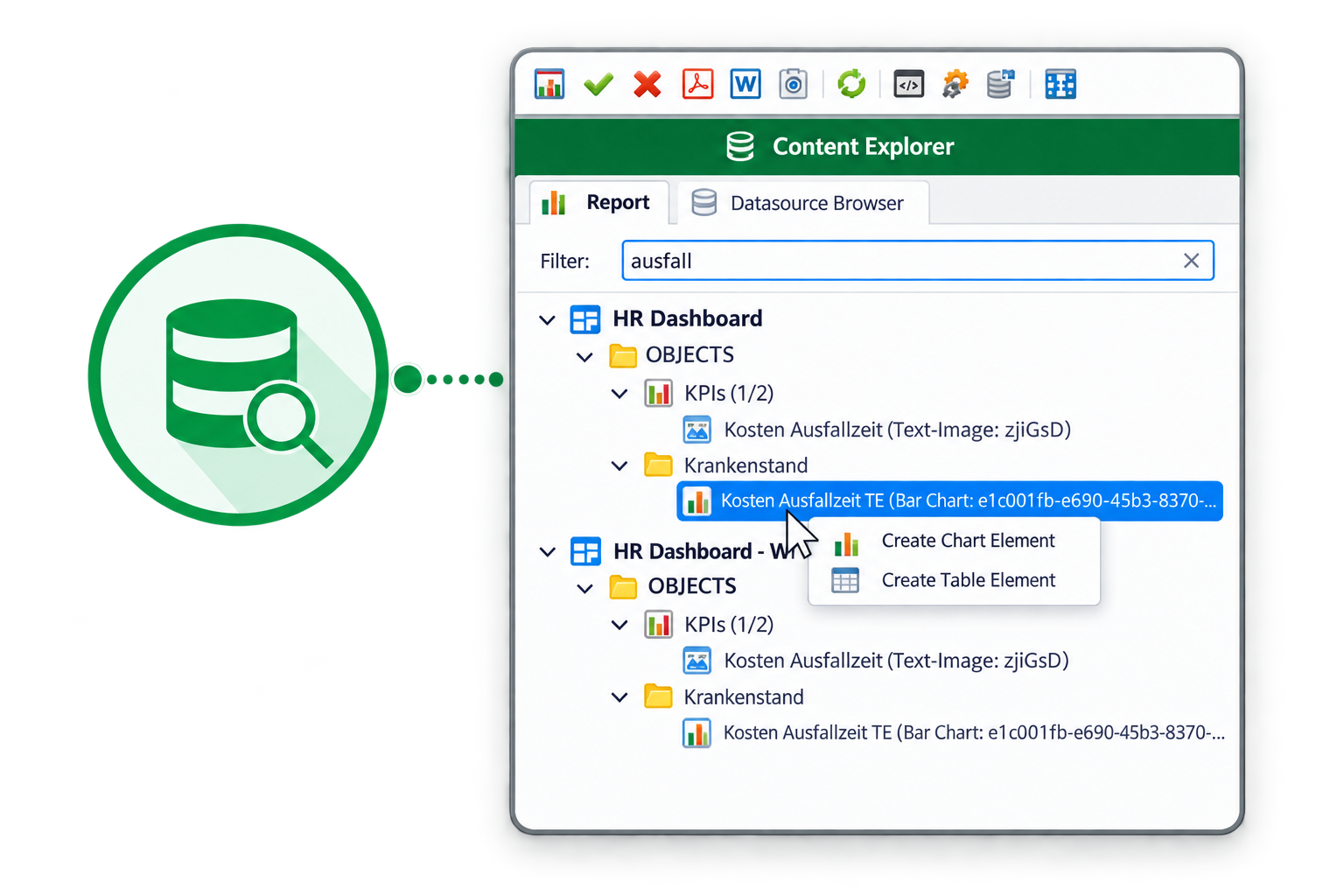This screenshot has height=896, width=1344.
Task: Click the second Krankenstand folder label
Action: coord(744,697)
